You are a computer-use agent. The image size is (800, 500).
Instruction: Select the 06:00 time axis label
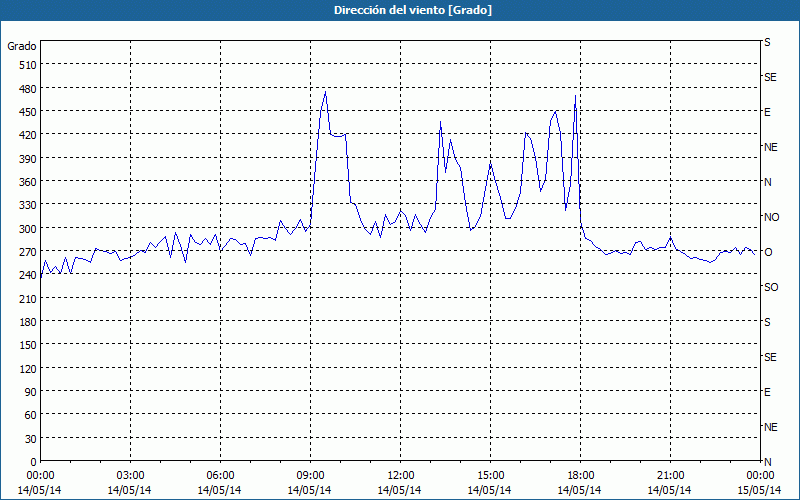(220, 476)
